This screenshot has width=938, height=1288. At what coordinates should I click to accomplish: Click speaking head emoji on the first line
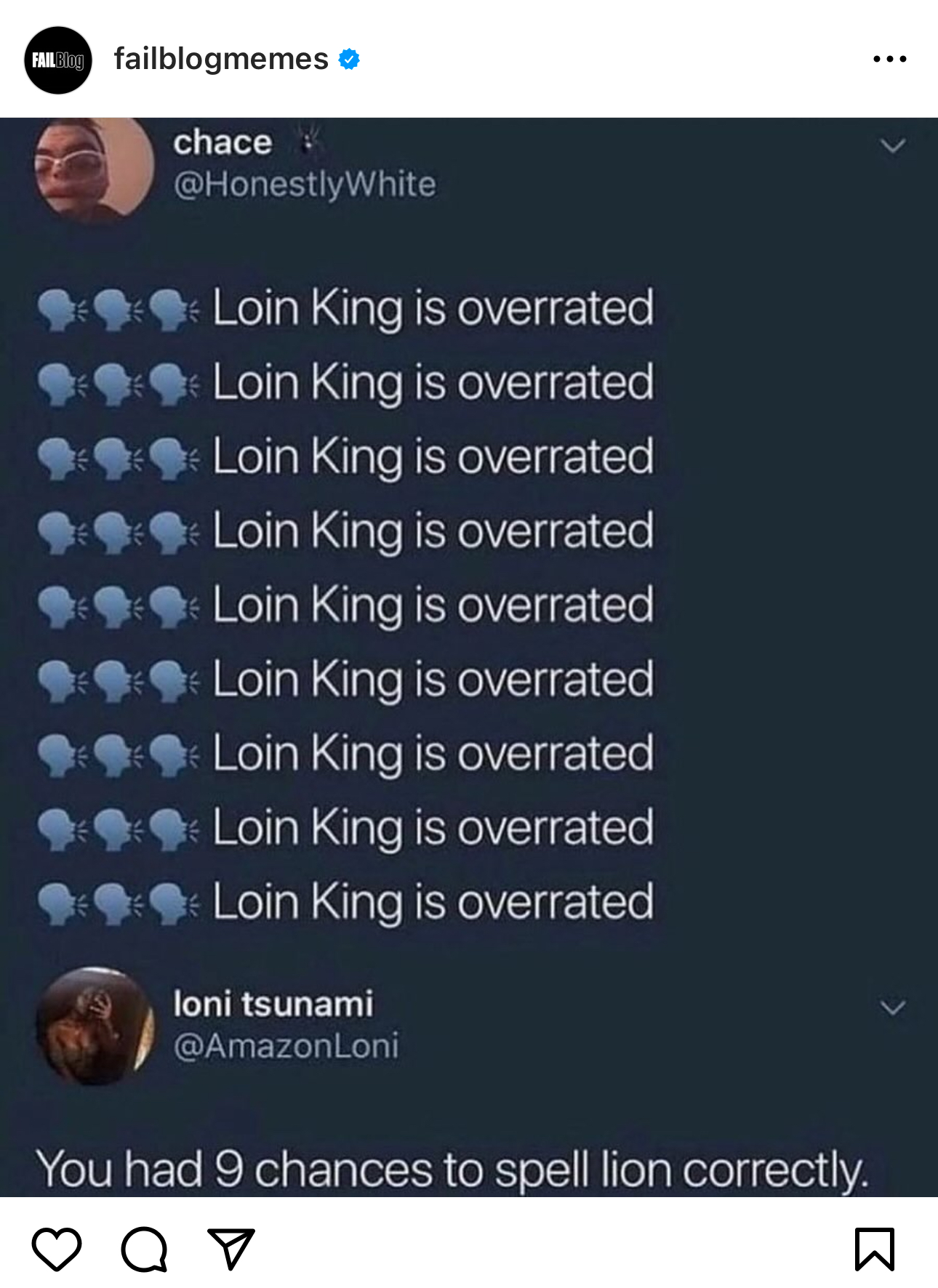coord(60,310)
